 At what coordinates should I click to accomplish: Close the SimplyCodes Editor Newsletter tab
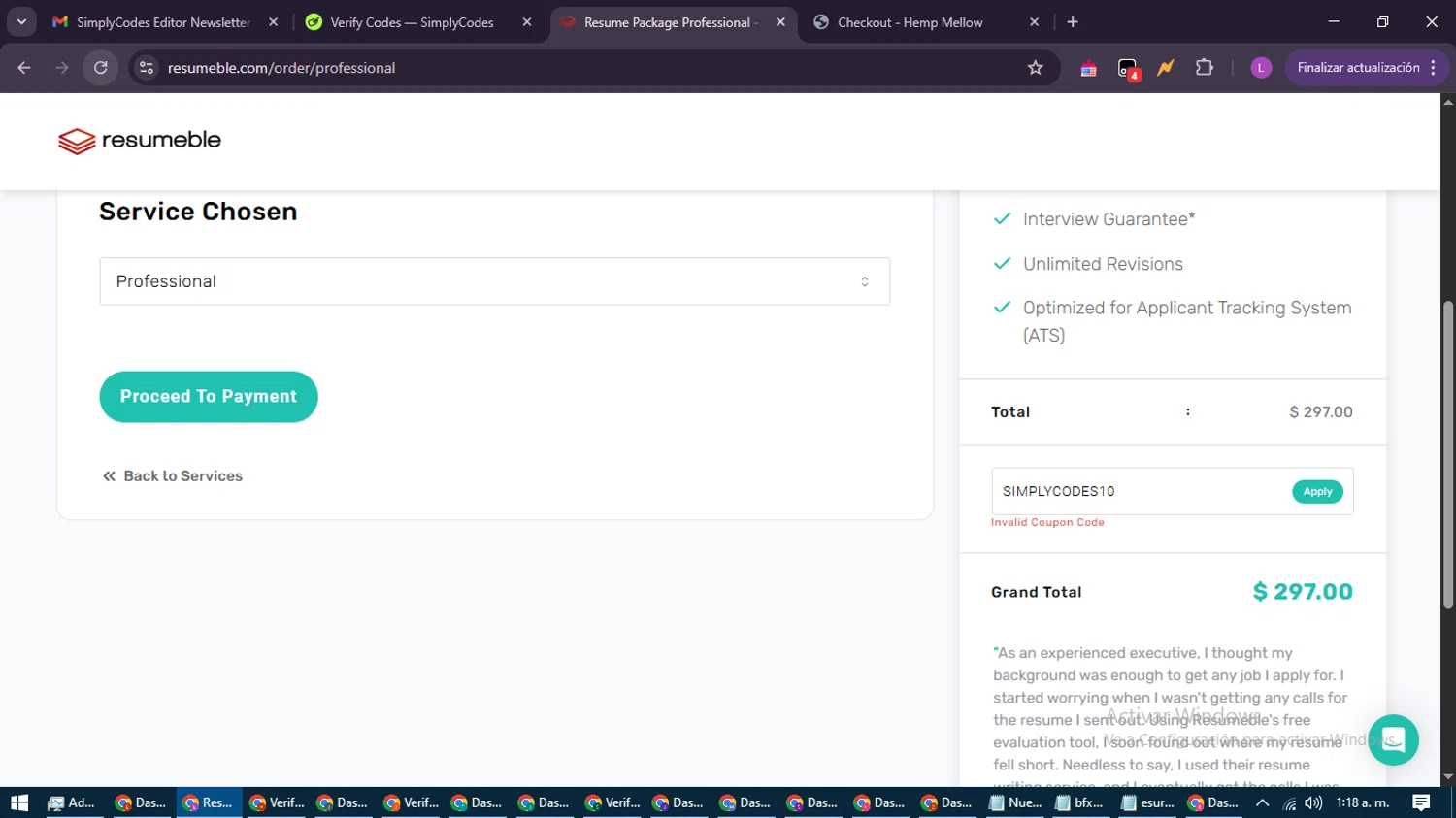[273, 22]
